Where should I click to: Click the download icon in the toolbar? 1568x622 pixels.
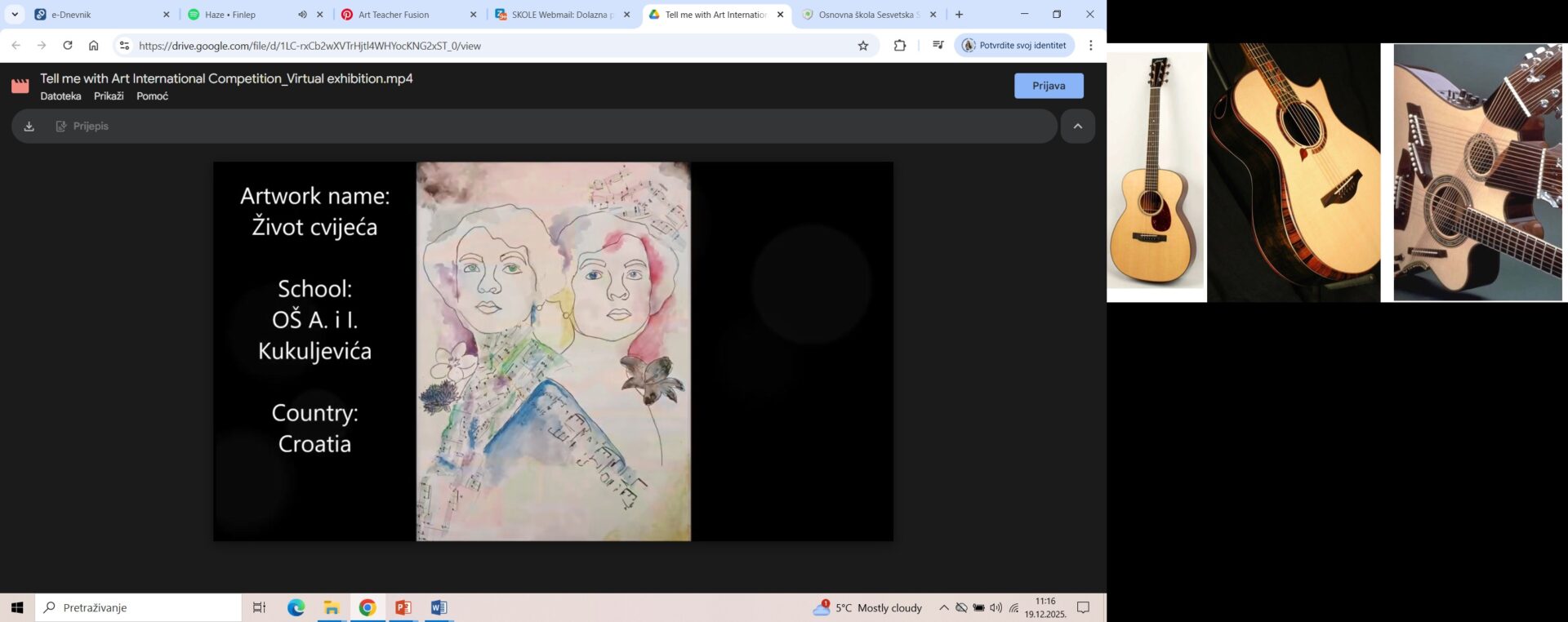(29, 127)
